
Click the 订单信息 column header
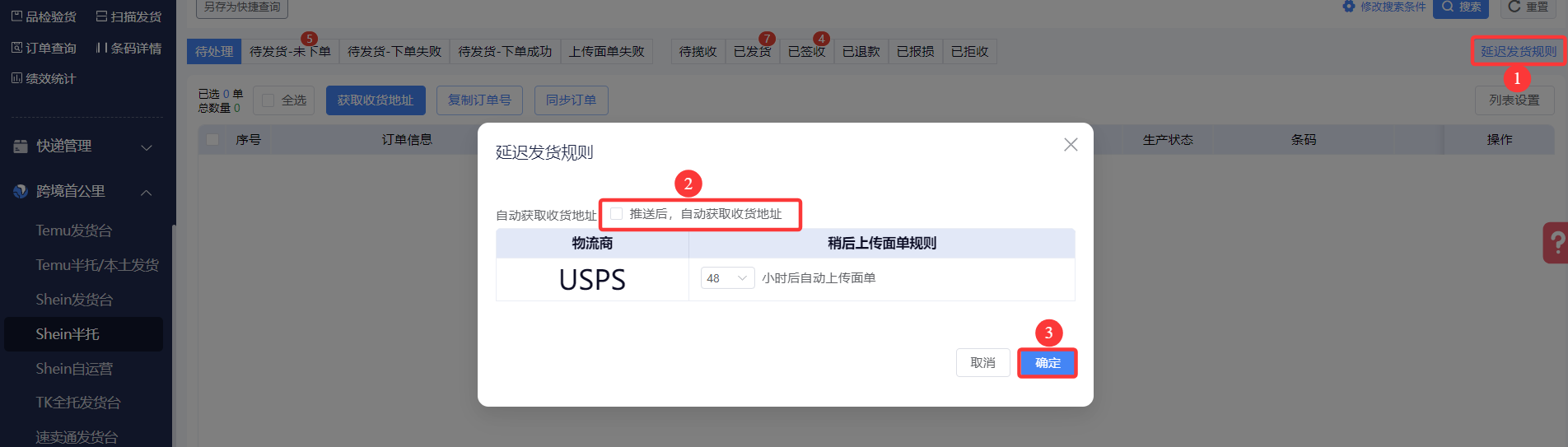tap(407, 139)
